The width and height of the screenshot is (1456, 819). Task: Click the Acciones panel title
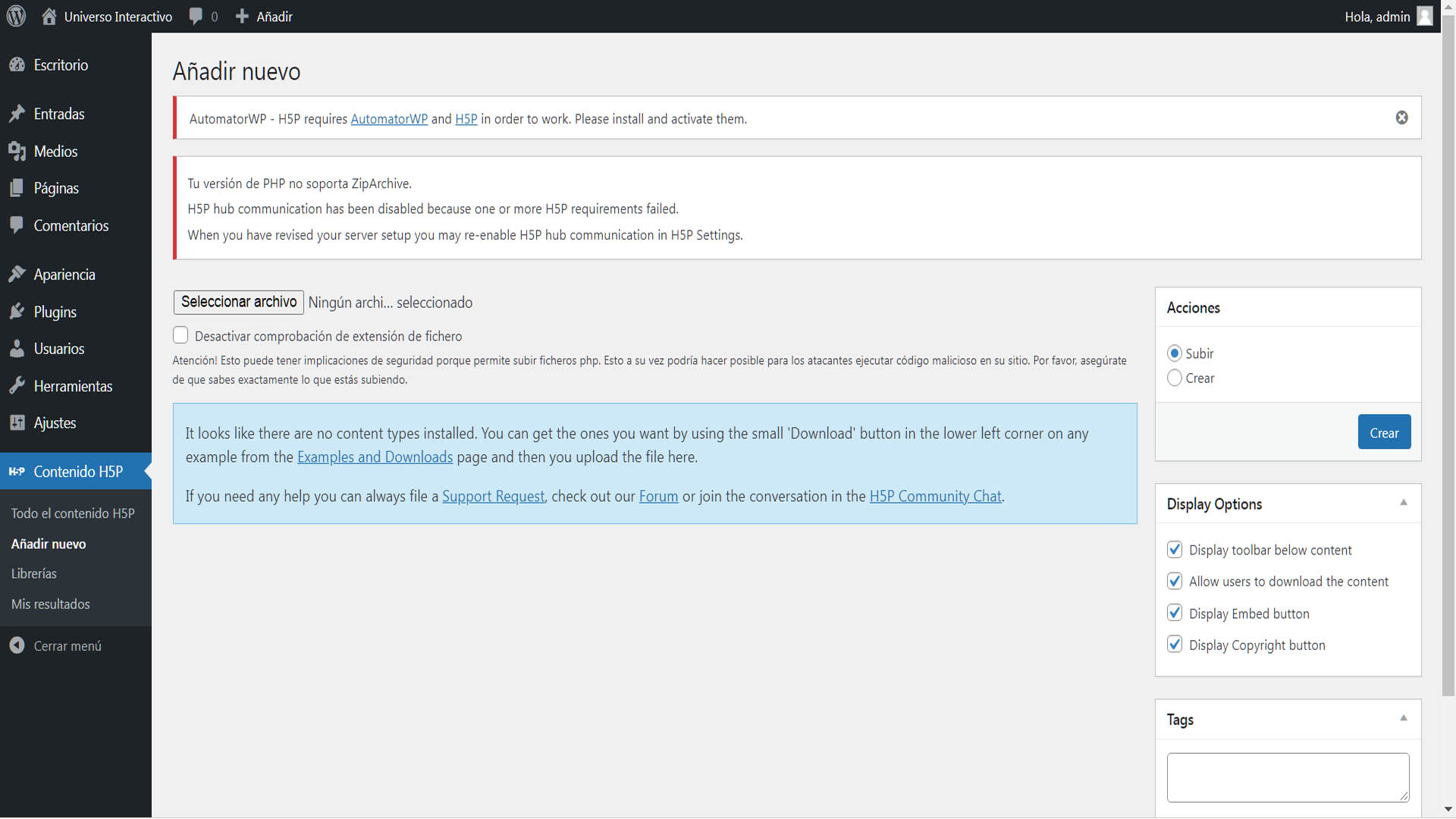pos(1193,308)
